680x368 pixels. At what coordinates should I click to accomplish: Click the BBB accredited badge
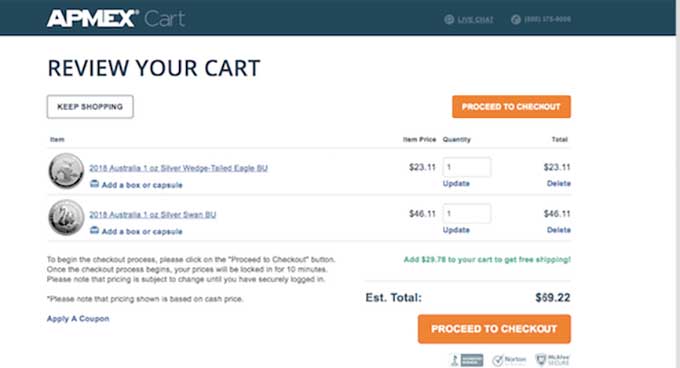point(467,360)
